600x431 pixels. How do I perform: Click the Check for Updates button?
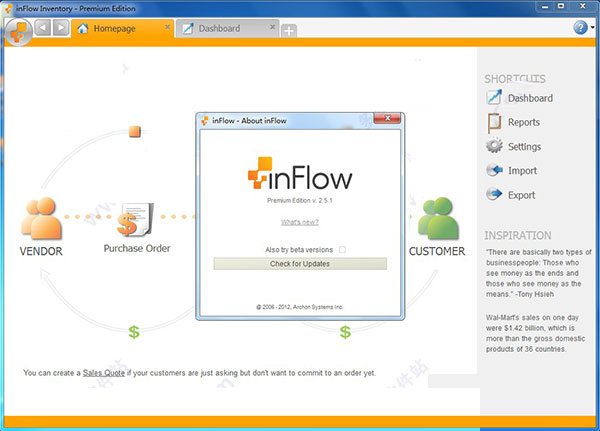coord(300,264)
